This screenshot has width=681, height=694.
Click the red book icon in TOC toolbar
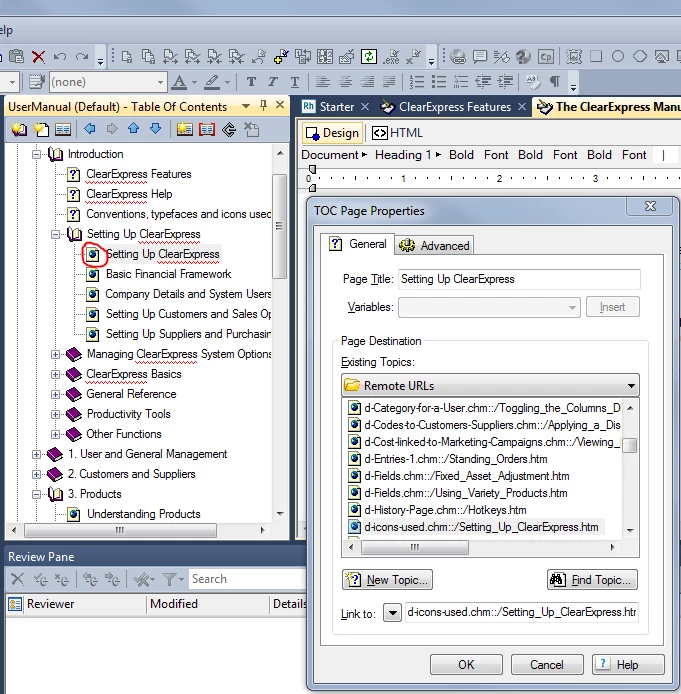pyautogui.click(x=207, y=129)
